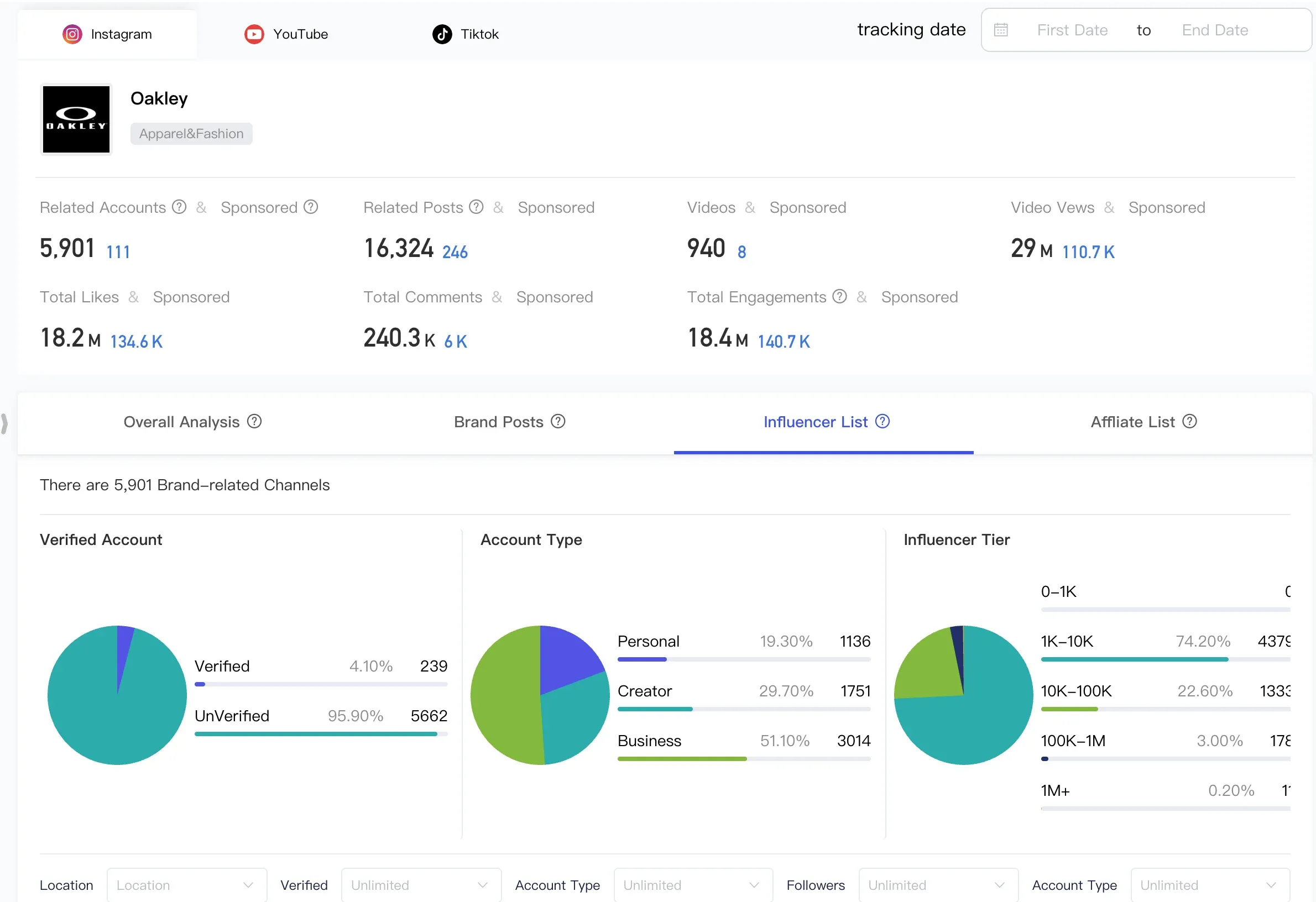Viewport: 1316px width, 902px height.
Task: Open the last Account Type filter dropdown
Action: tap(1210, 885)
